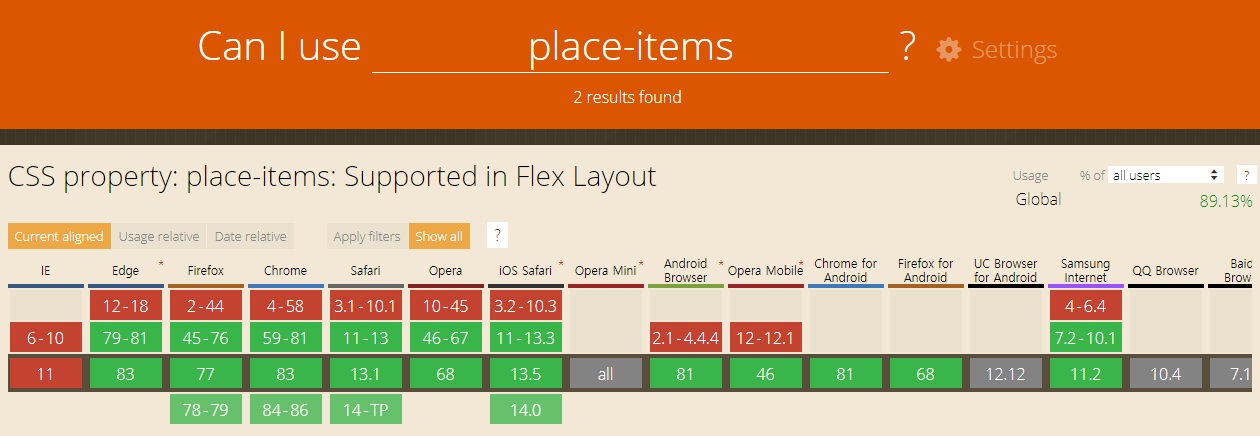Select Edge 12-18 cell
1260x436 pixels.
(125, 305)
